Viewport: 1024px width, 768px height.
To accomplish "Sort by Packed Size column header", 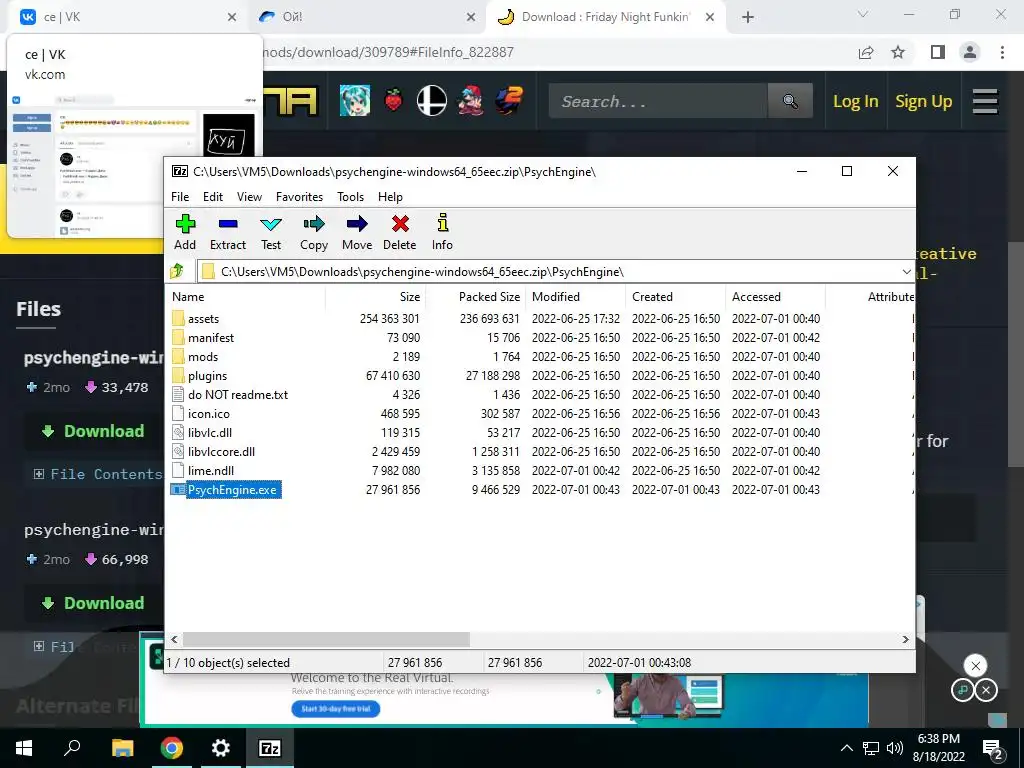I will [489, 296].
